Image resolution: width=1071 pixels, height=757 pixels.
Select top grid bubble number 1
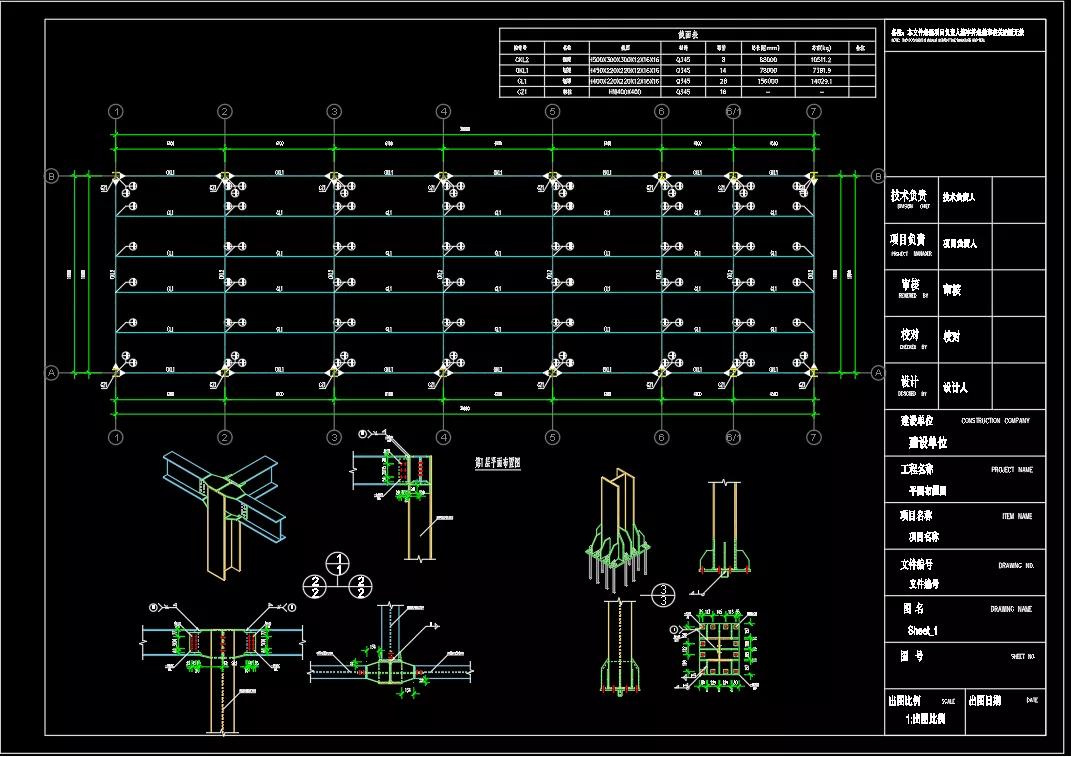(x=116, y=111)
